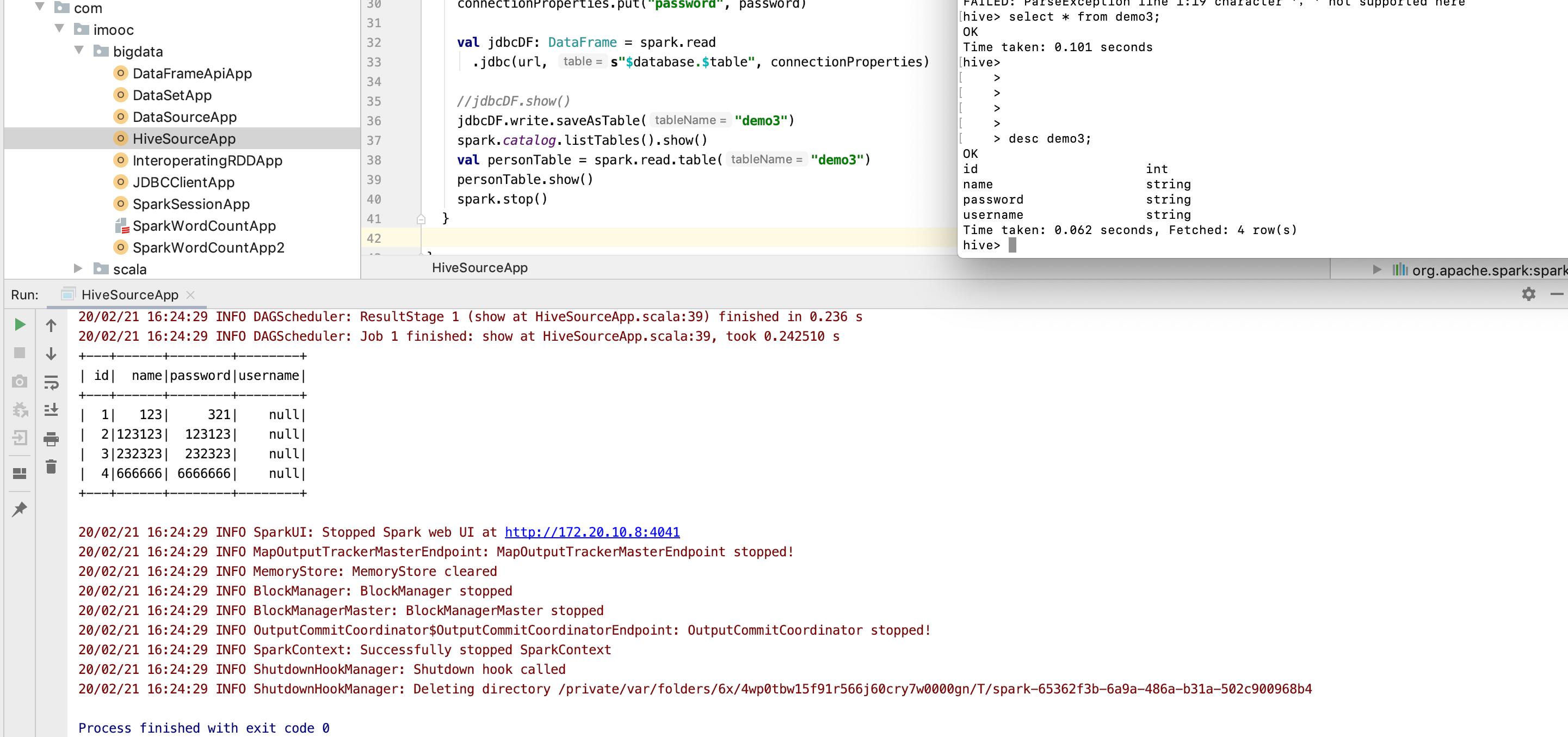The width and height of the screenshot is (1568, 737).
Task: Close the HiveSourceApp run tab
Action: tap(190, 295)
